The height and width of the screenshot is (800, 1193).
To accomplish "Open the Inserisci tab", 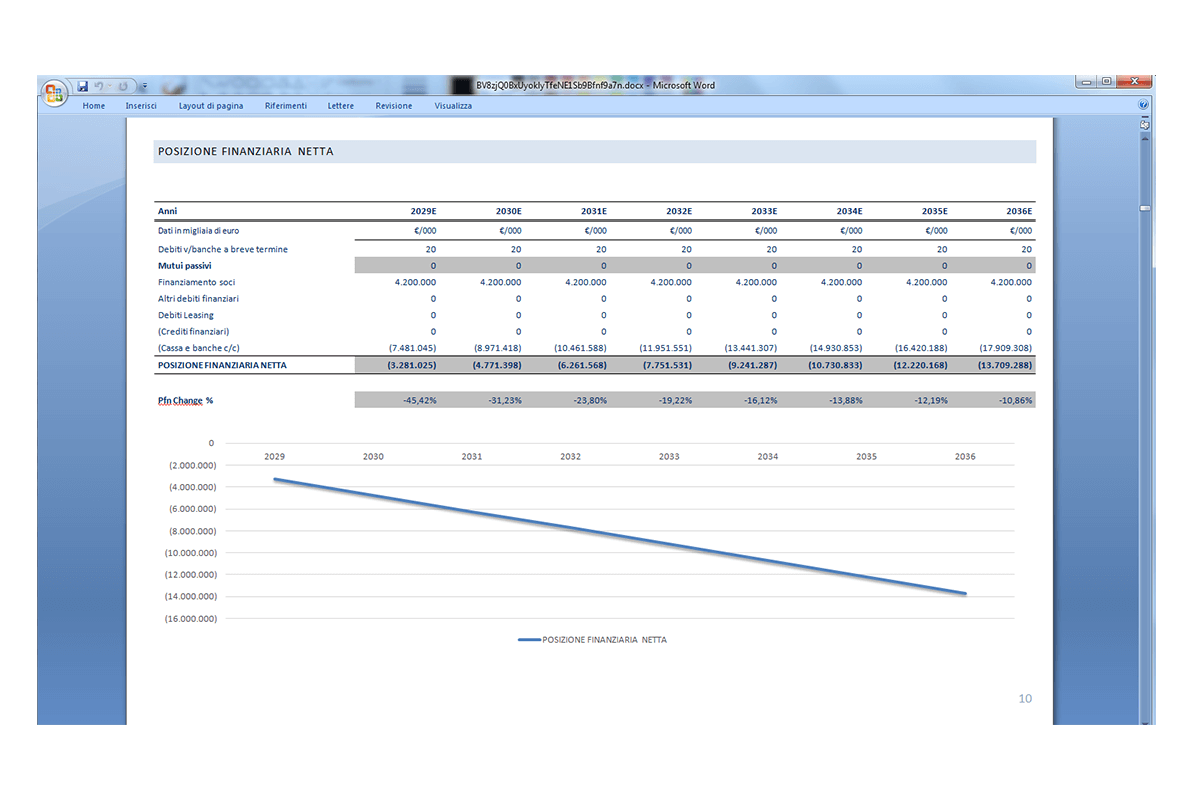I will 141,106.
